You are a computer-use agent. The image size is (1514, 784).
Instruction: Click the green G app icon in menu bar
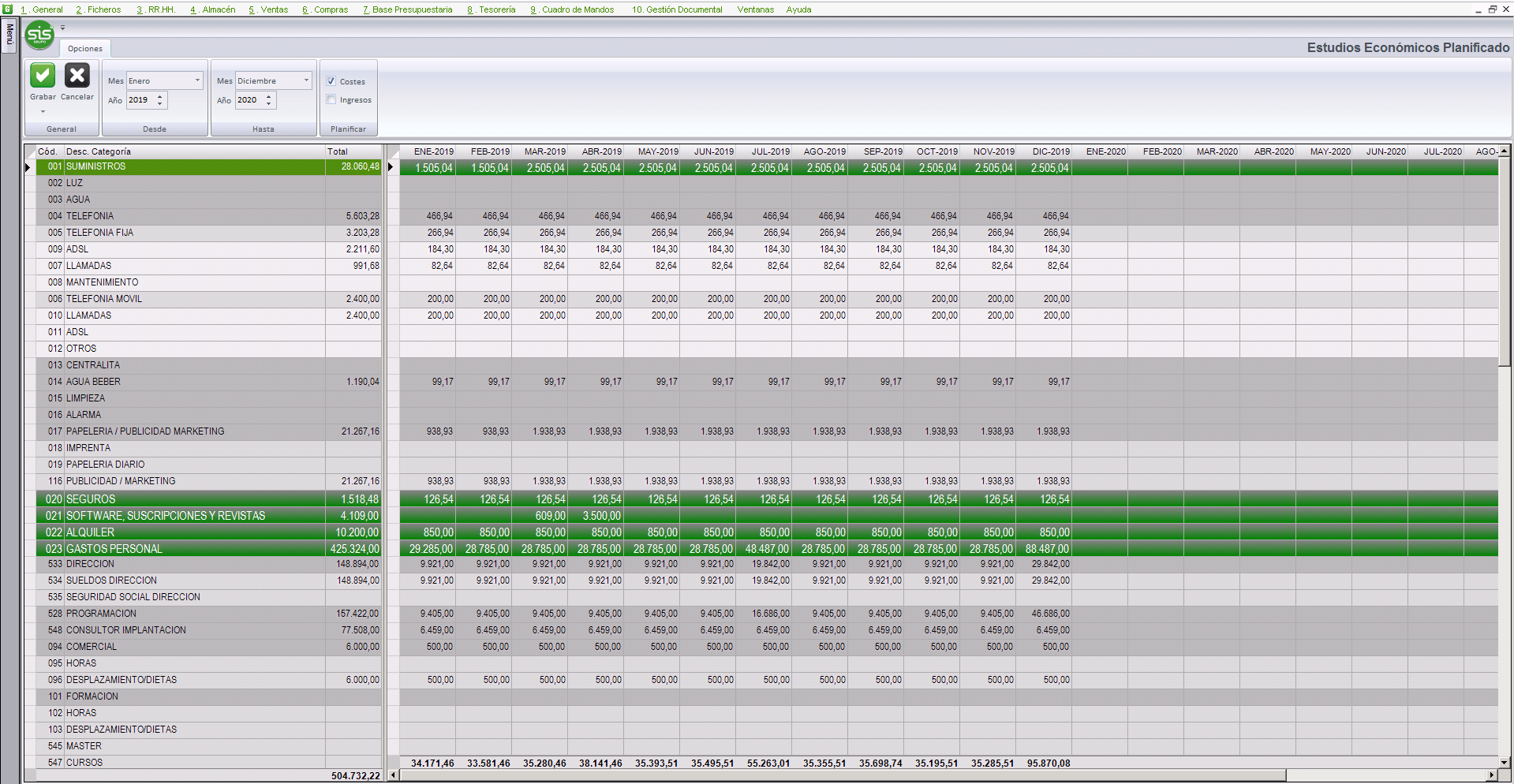(8, 9)
